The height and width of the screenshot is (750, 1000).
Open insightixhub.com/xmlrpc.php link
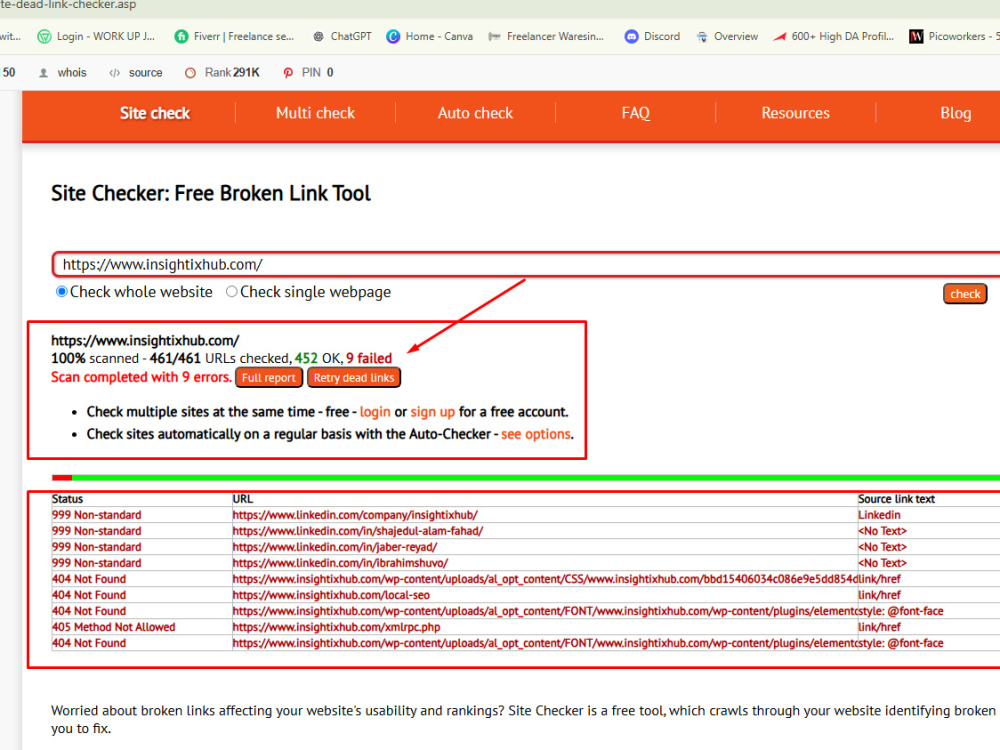pos(336,627)
